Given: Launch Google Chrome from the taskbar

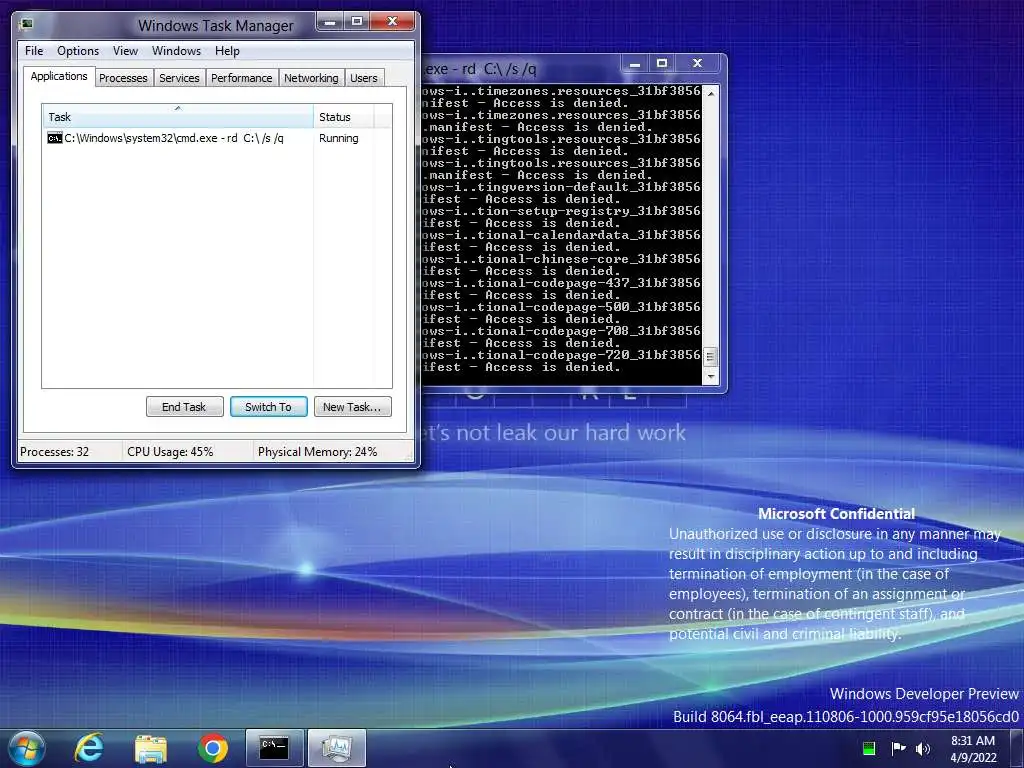Looking at the screenshot, I should tap(212, 748).
